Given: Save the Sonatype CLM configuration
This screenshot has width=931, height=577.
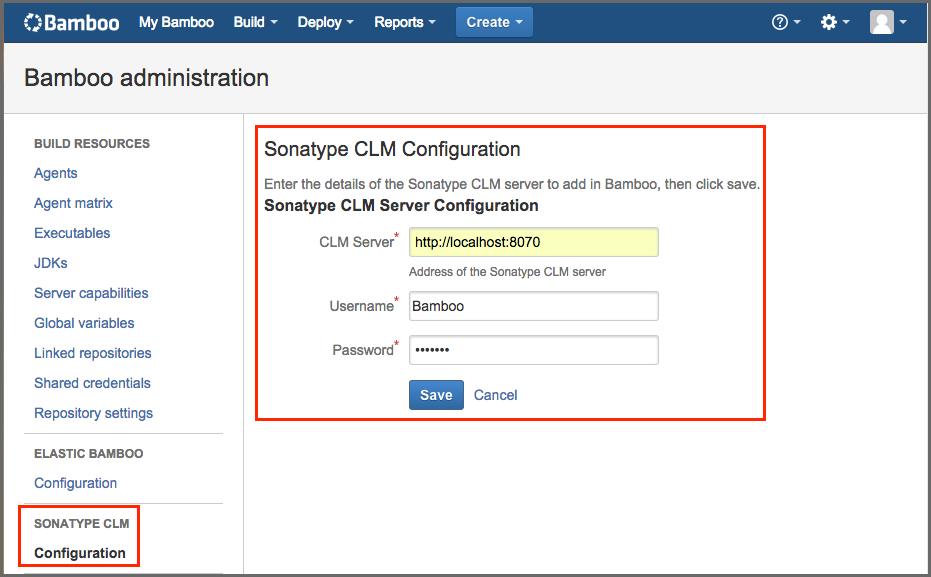Looking at the screenshot, I should pyautogui.click(x=436, y=395).
